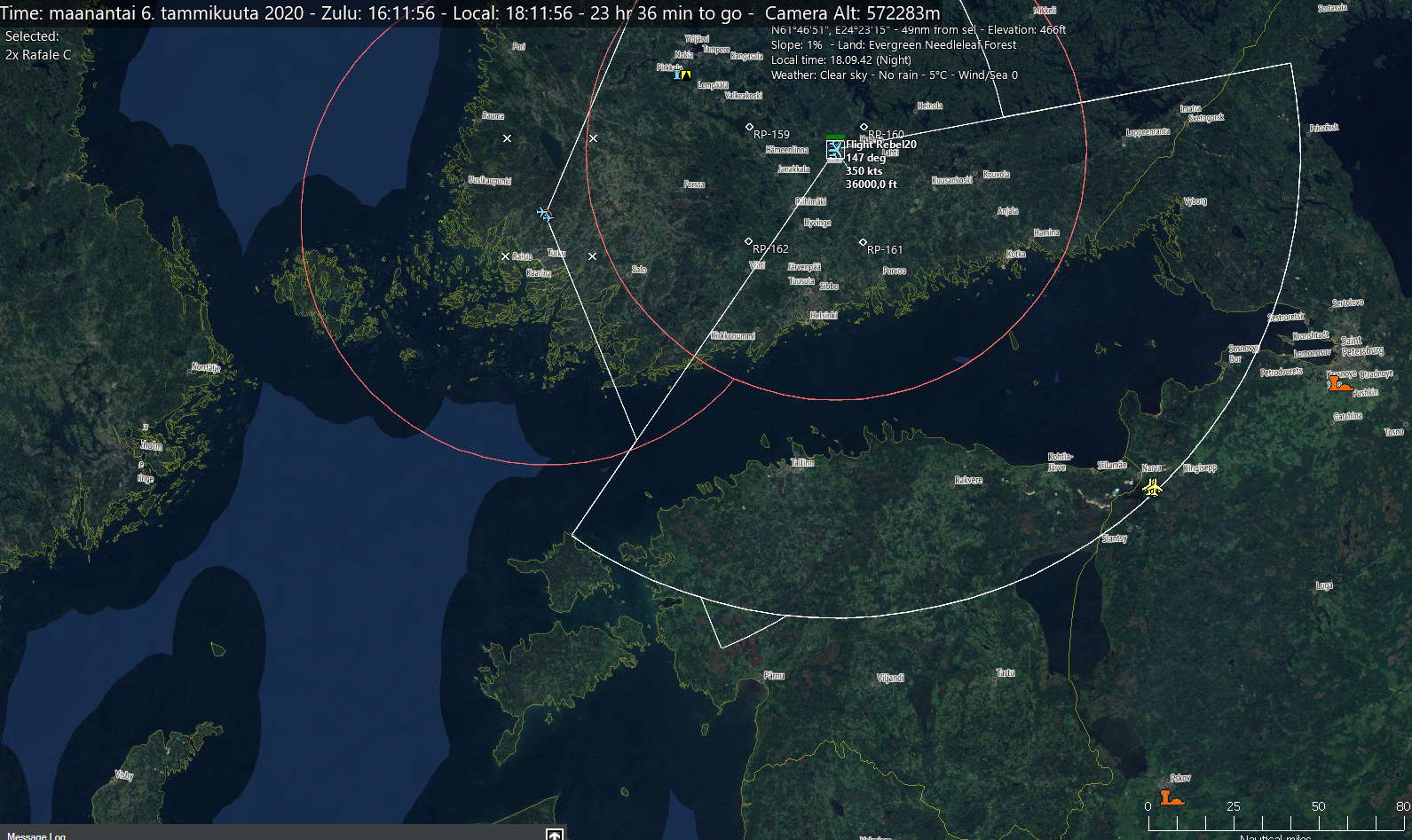Click the orange facility icon near Pushkin
The image size is (1412, 840).
point(1338,383)
